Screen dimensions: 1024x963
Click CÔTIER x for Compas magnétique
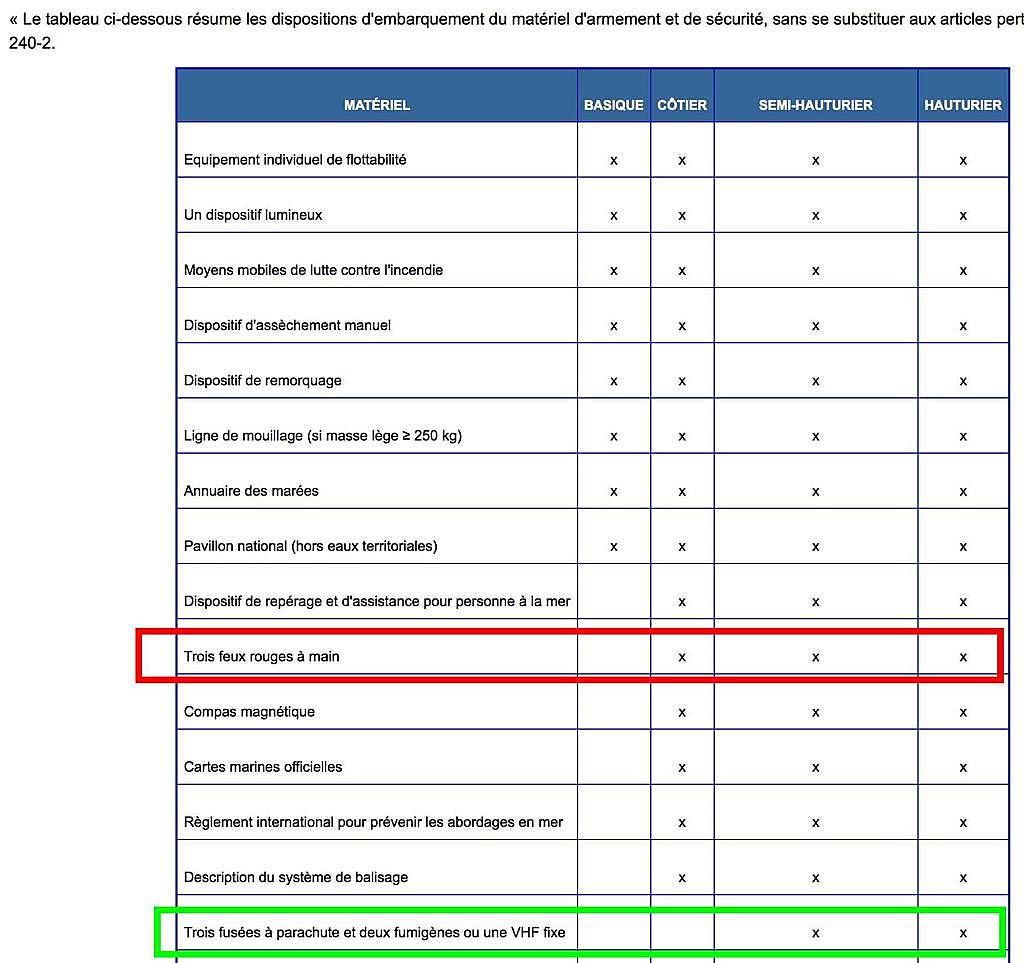(682, 713)
